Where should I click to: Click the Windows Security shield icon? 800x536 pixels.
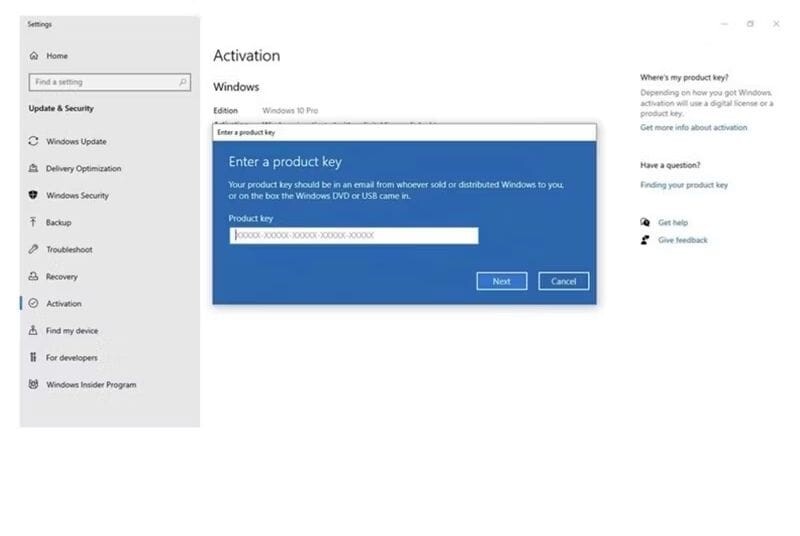pos(34,195)
